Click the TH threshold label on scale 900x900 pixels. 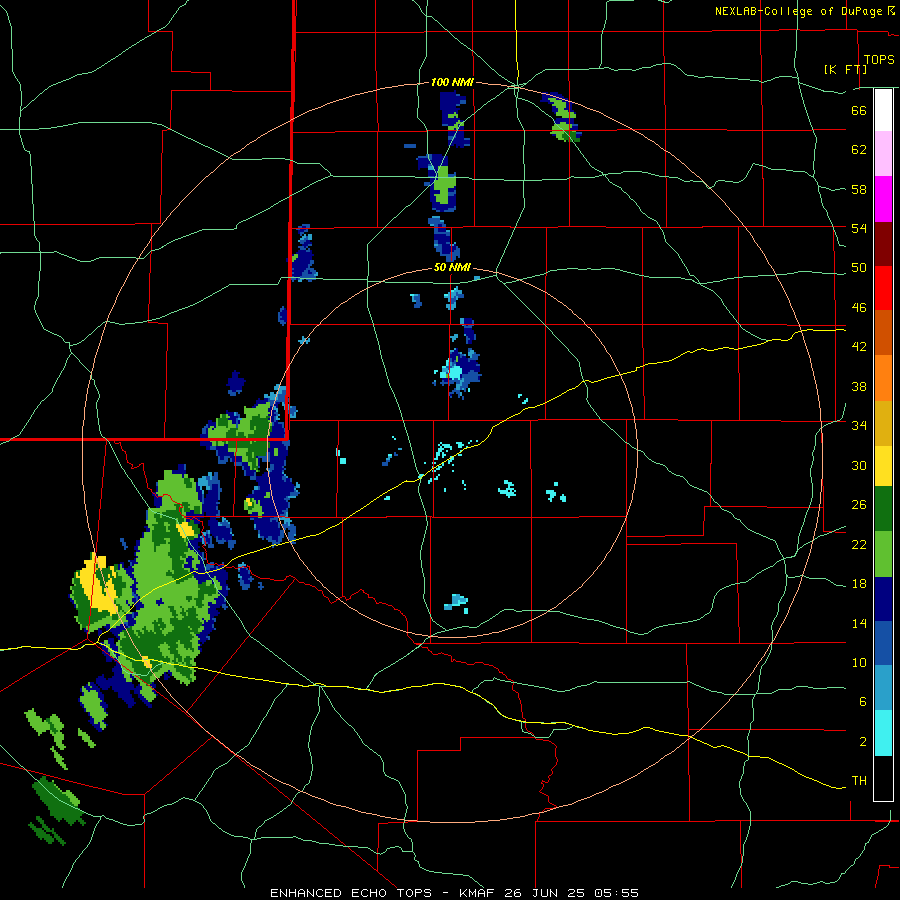pyautogui.click(x=859, y=781)
